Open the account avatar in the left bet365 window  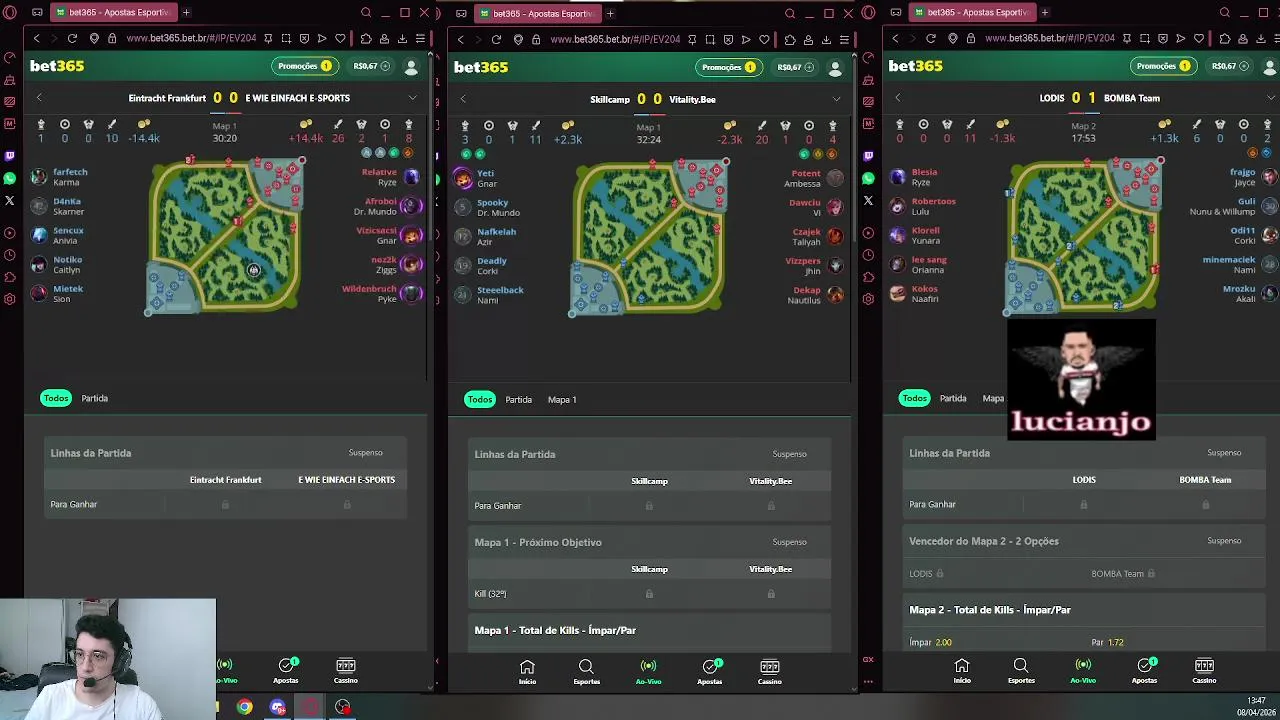(411, 67)
